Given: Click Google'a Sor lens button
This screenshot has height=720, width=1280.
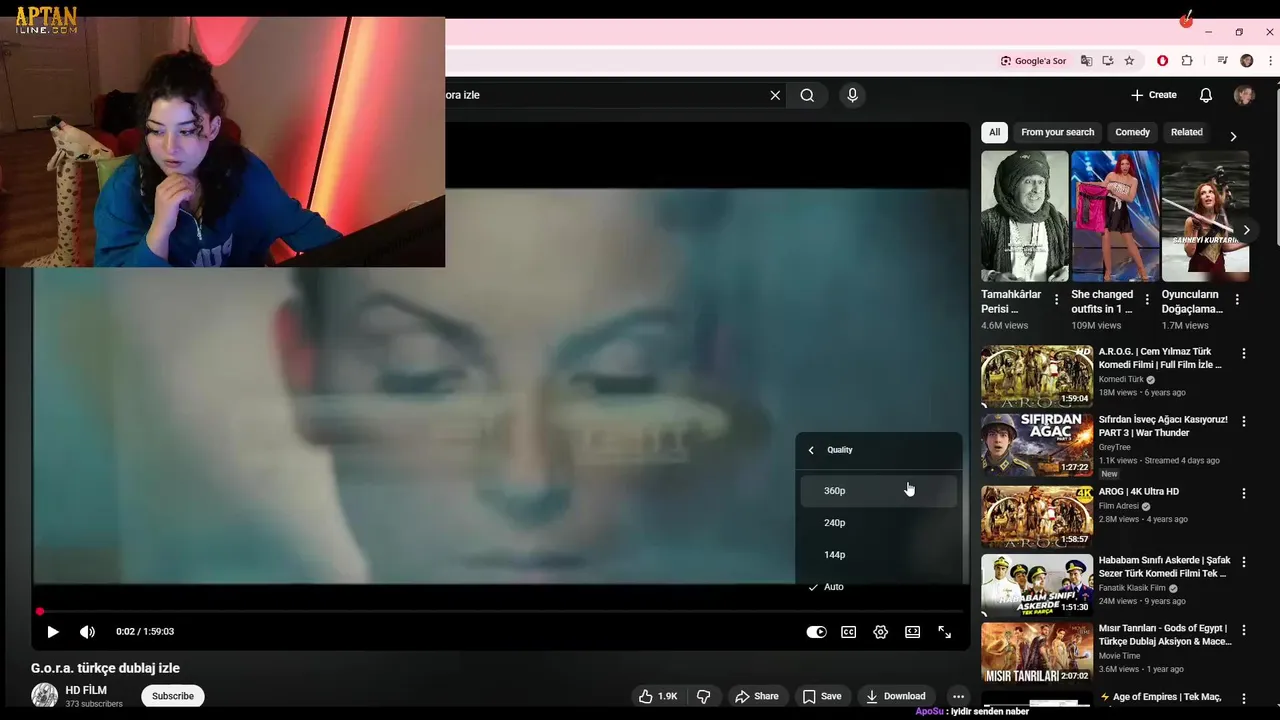Looking at the screenshot, I should (1033, 61).
